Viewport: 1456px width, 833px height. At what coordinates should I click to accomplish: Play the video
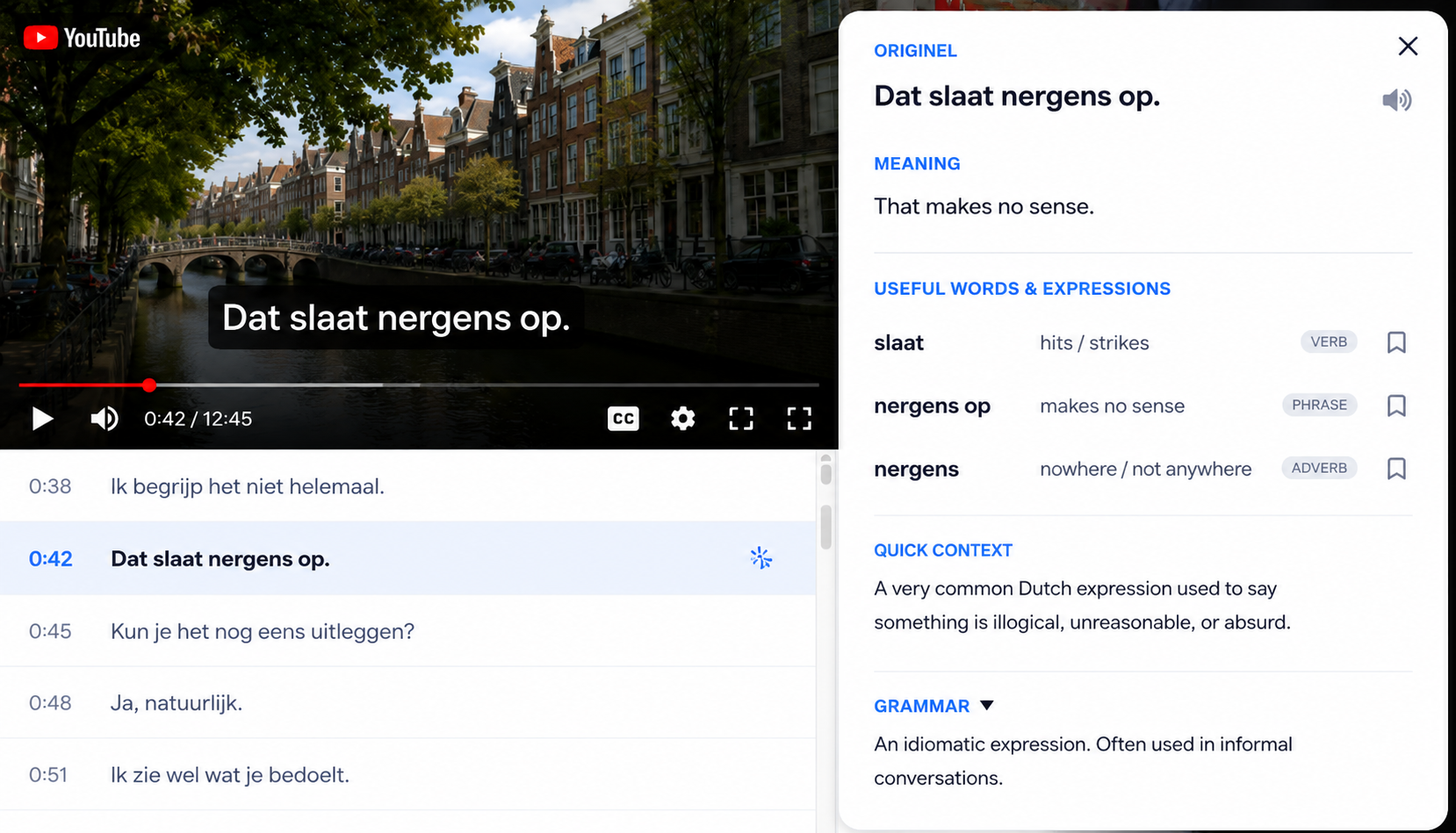coord(41,419)
